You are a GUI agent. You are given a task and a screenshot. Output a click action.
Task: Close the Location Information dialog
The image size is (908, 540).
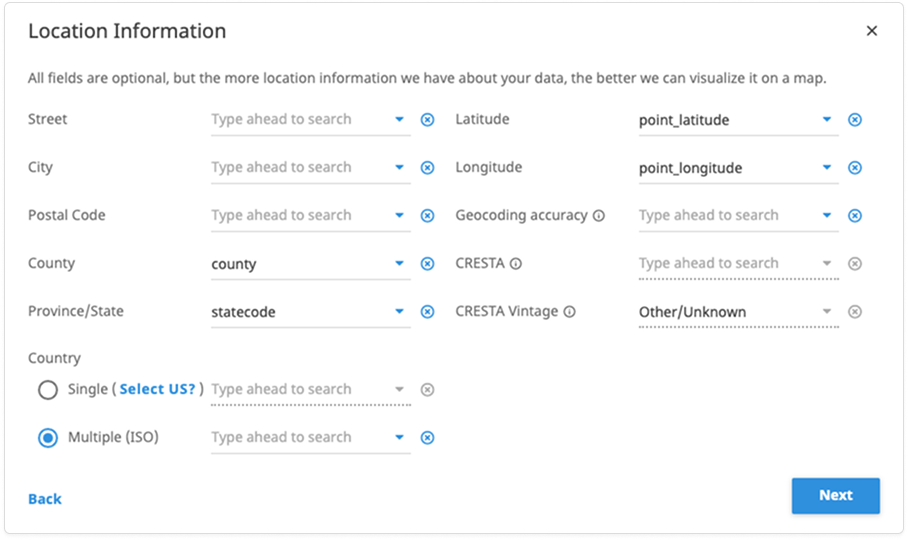point(872,31)
